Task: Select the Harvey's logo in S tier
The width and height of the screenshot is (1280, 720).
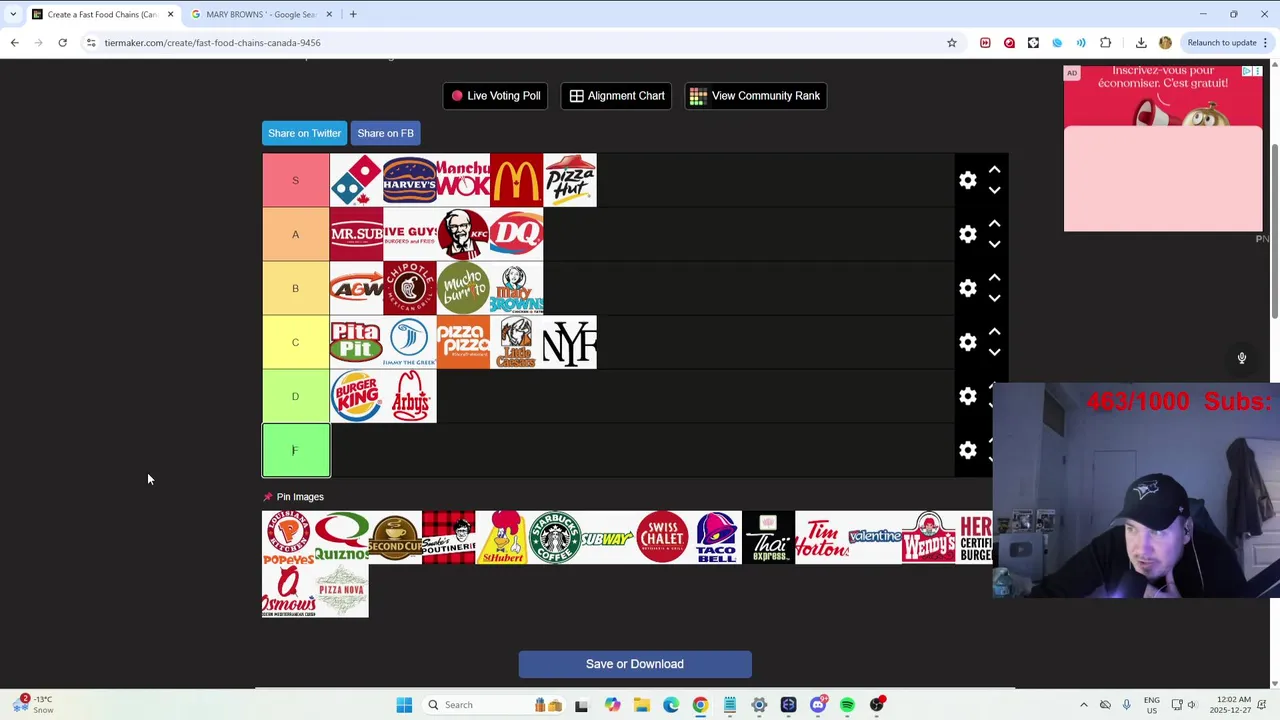Action: (x=410, y=180)
